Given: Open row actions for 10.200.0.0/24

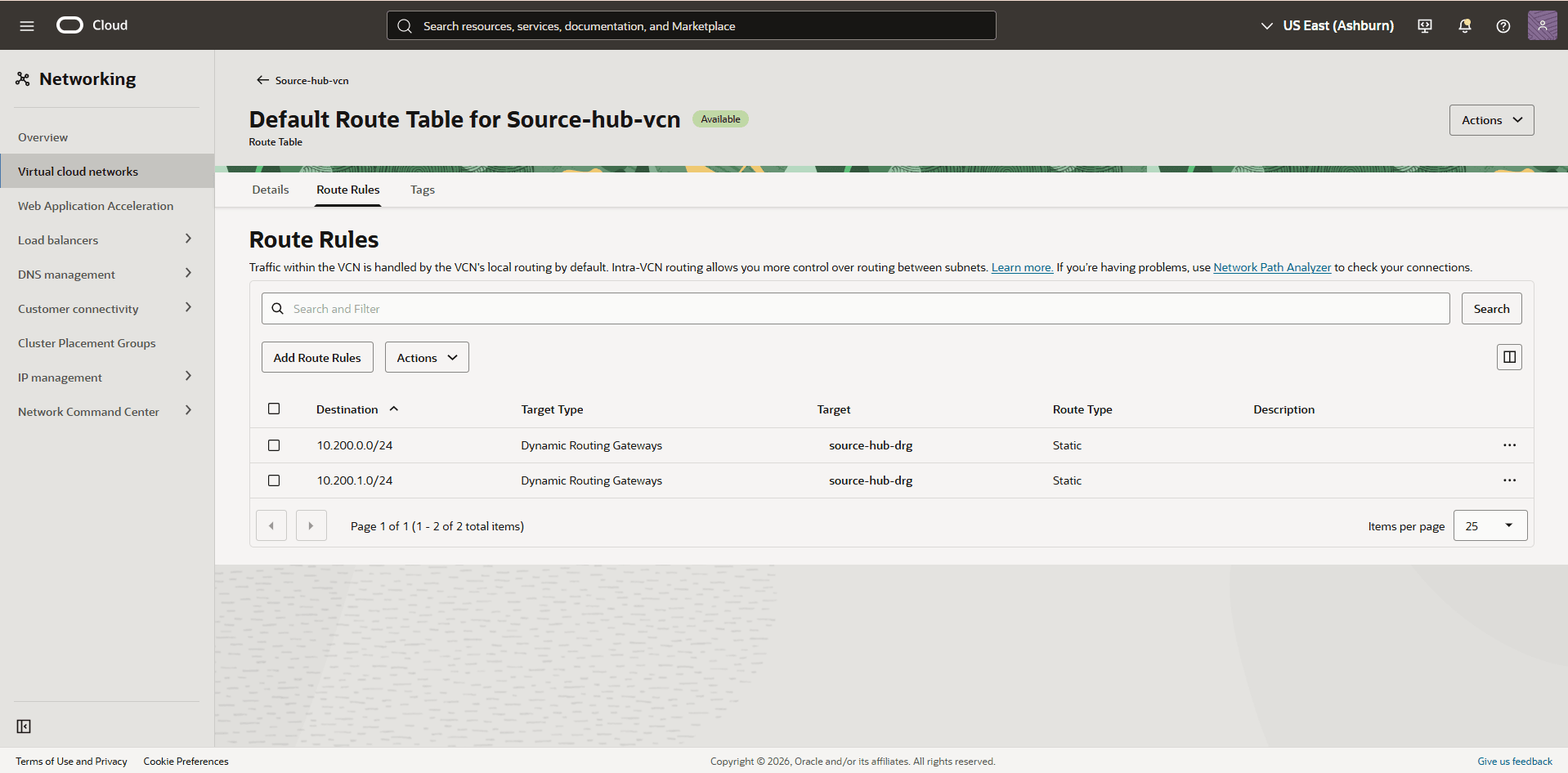Looking at the screenshot, I should [1509, 445].
